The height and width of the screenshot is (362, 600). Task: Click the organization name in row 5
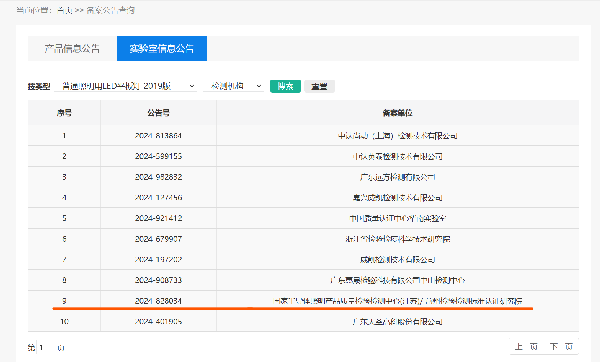[398, 218]
